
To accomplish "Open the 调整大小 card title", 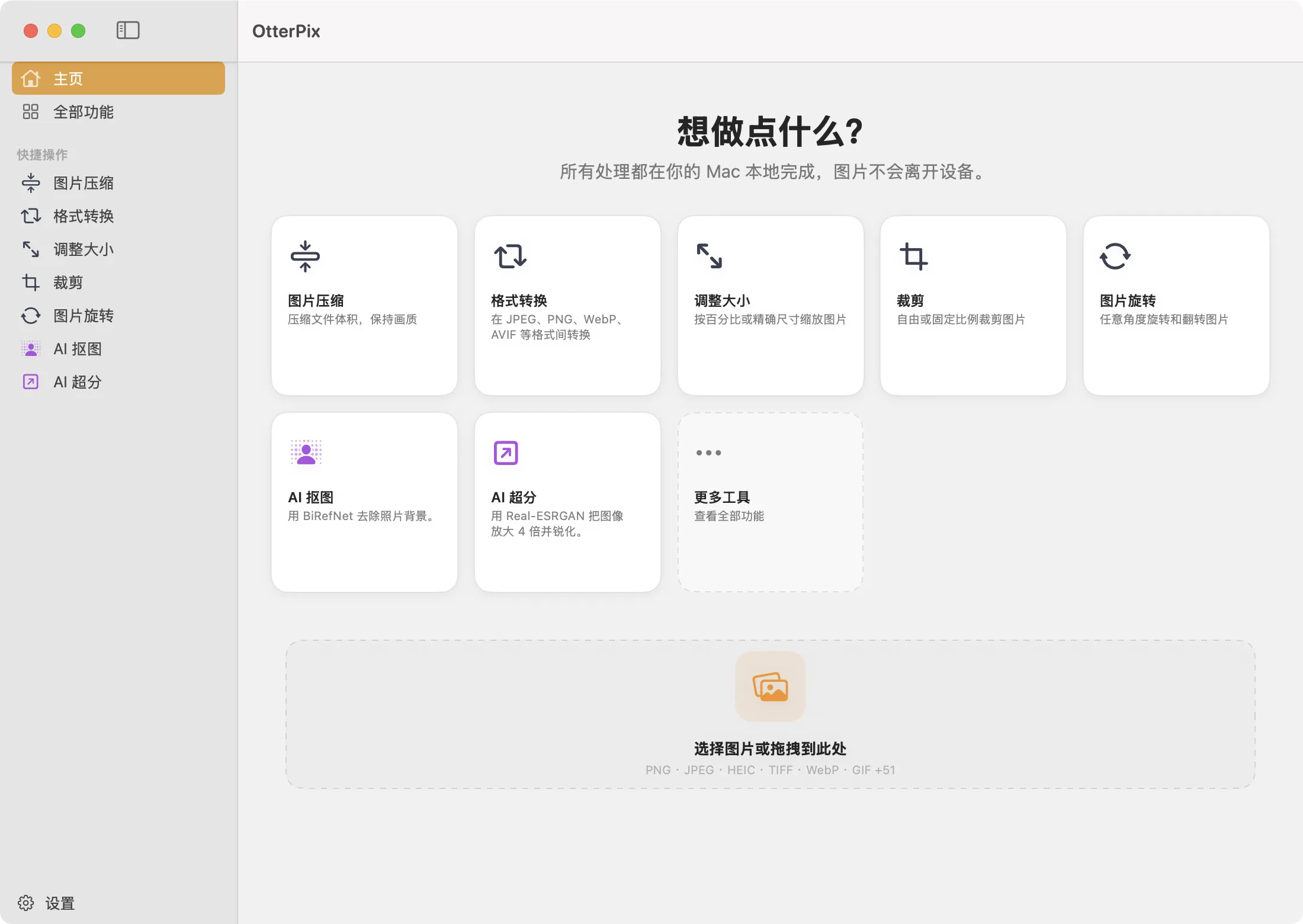I will [722, 301].
